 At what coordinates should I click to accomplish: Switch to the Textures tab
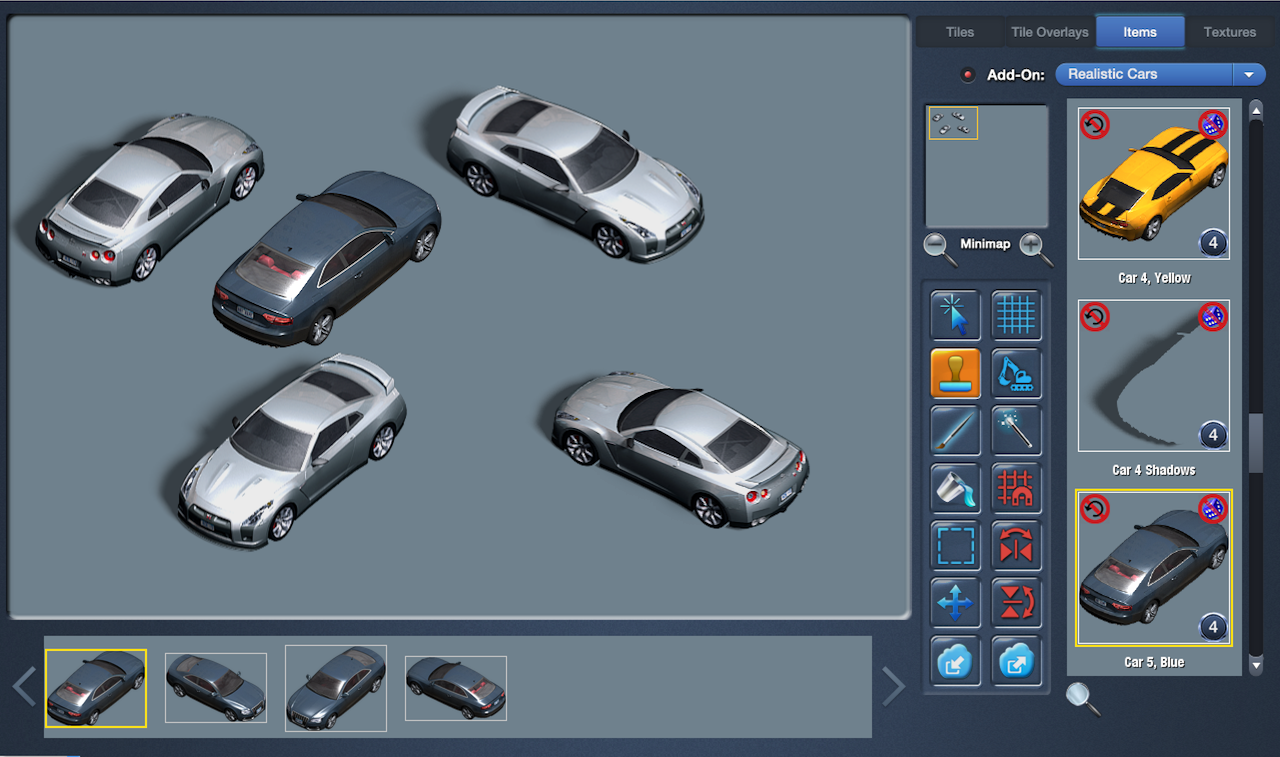click(x=1230, y=32)
